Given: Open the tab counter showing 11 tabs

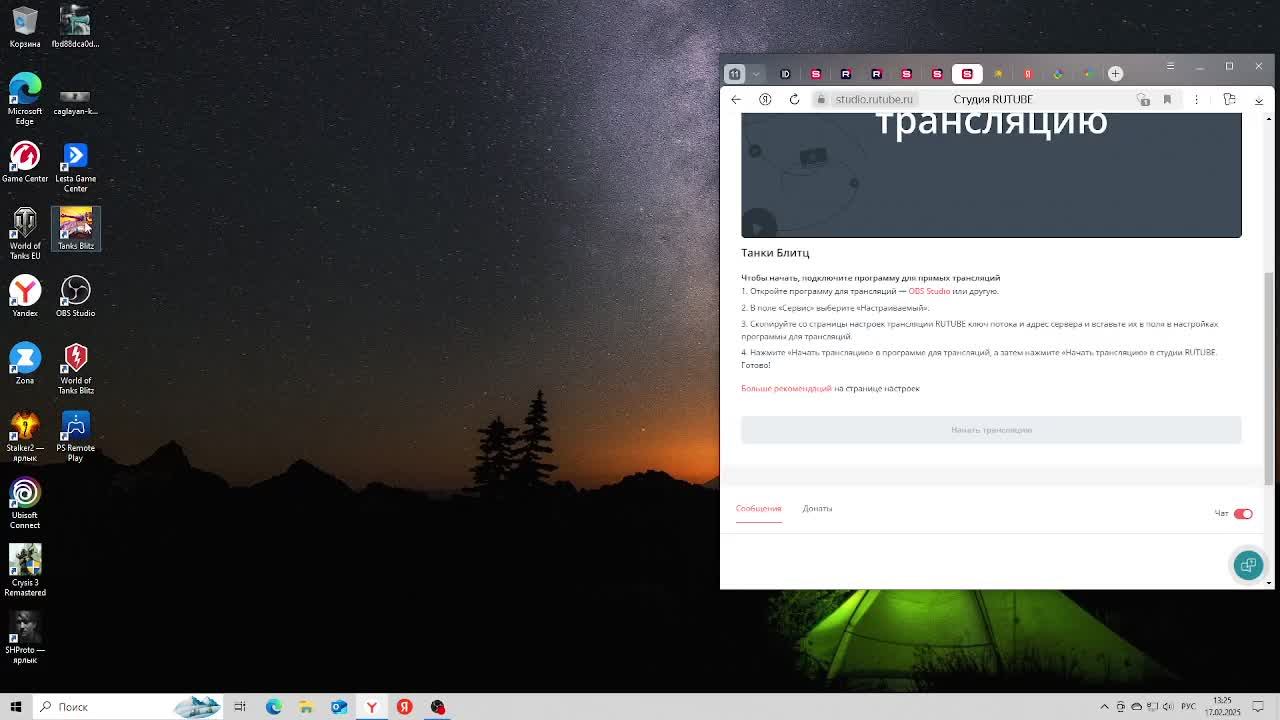Looking at the screenshot, I should click(735, 73).
